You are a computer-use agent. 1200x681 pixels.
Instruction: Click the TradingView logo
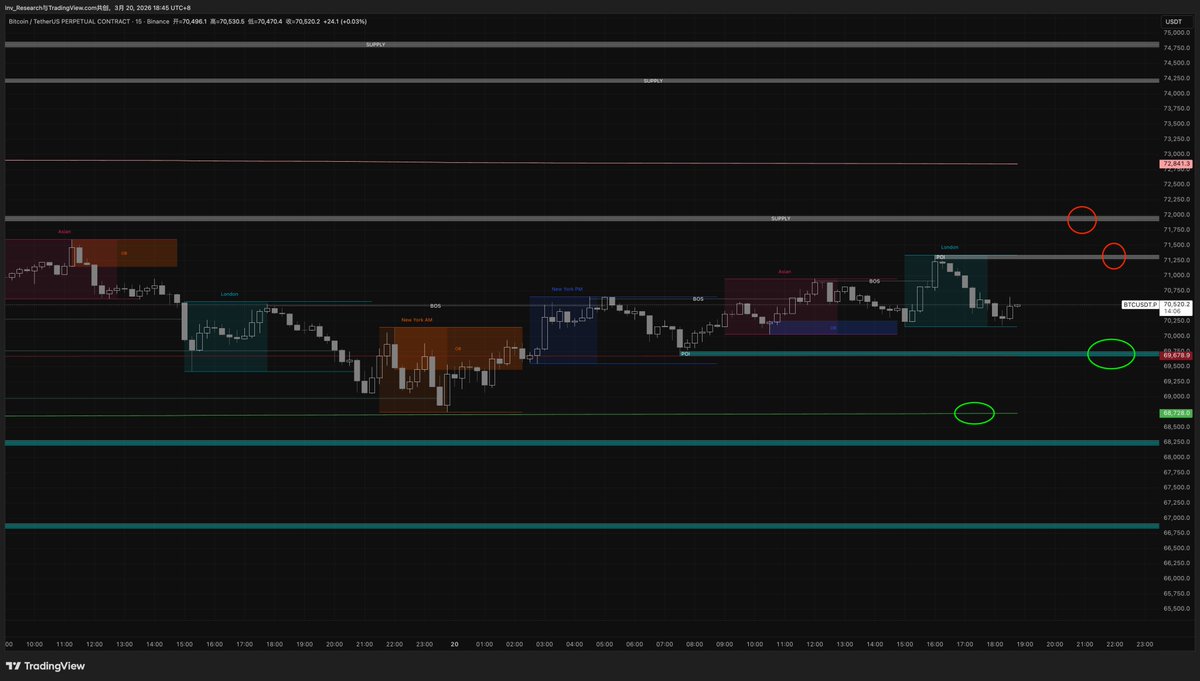[x=45, y=665]
